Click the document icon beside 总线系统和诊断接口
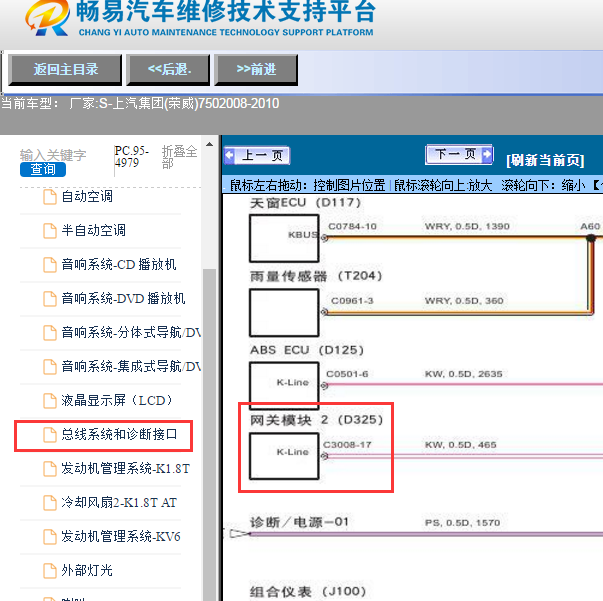 coord(50,435)
